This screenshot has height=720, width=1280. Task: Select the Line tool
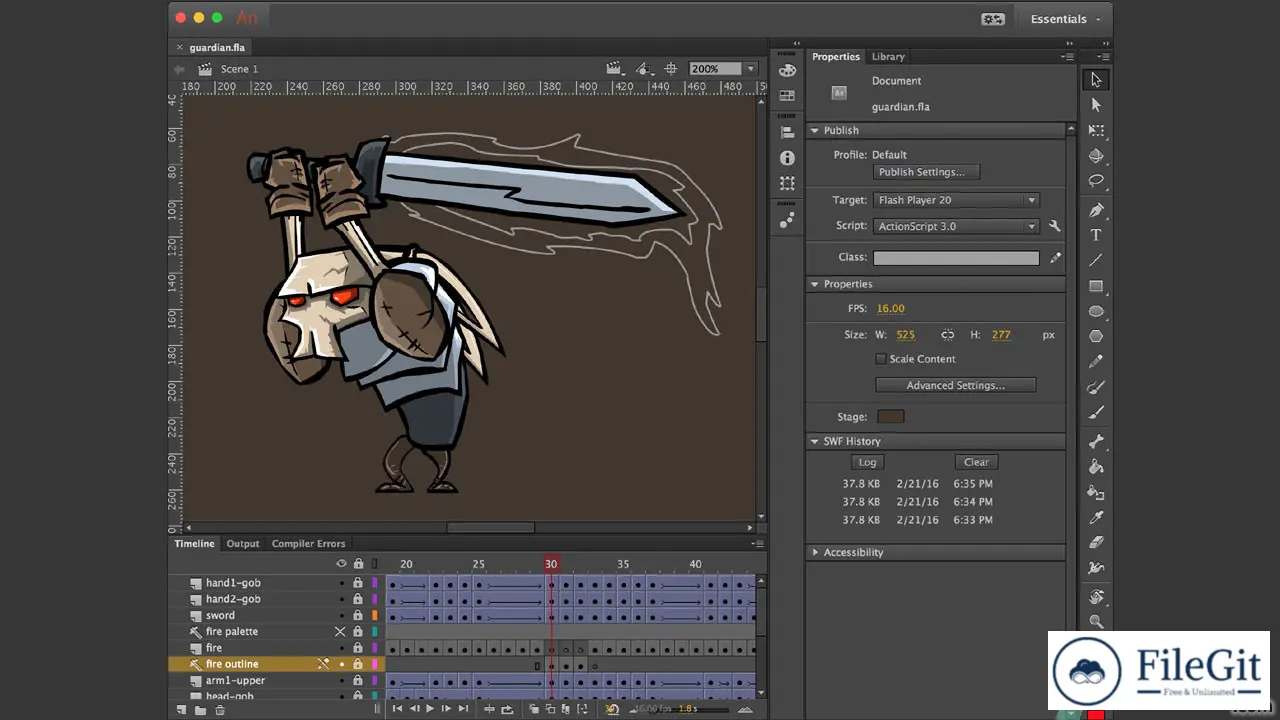[x=1096, y=260]
